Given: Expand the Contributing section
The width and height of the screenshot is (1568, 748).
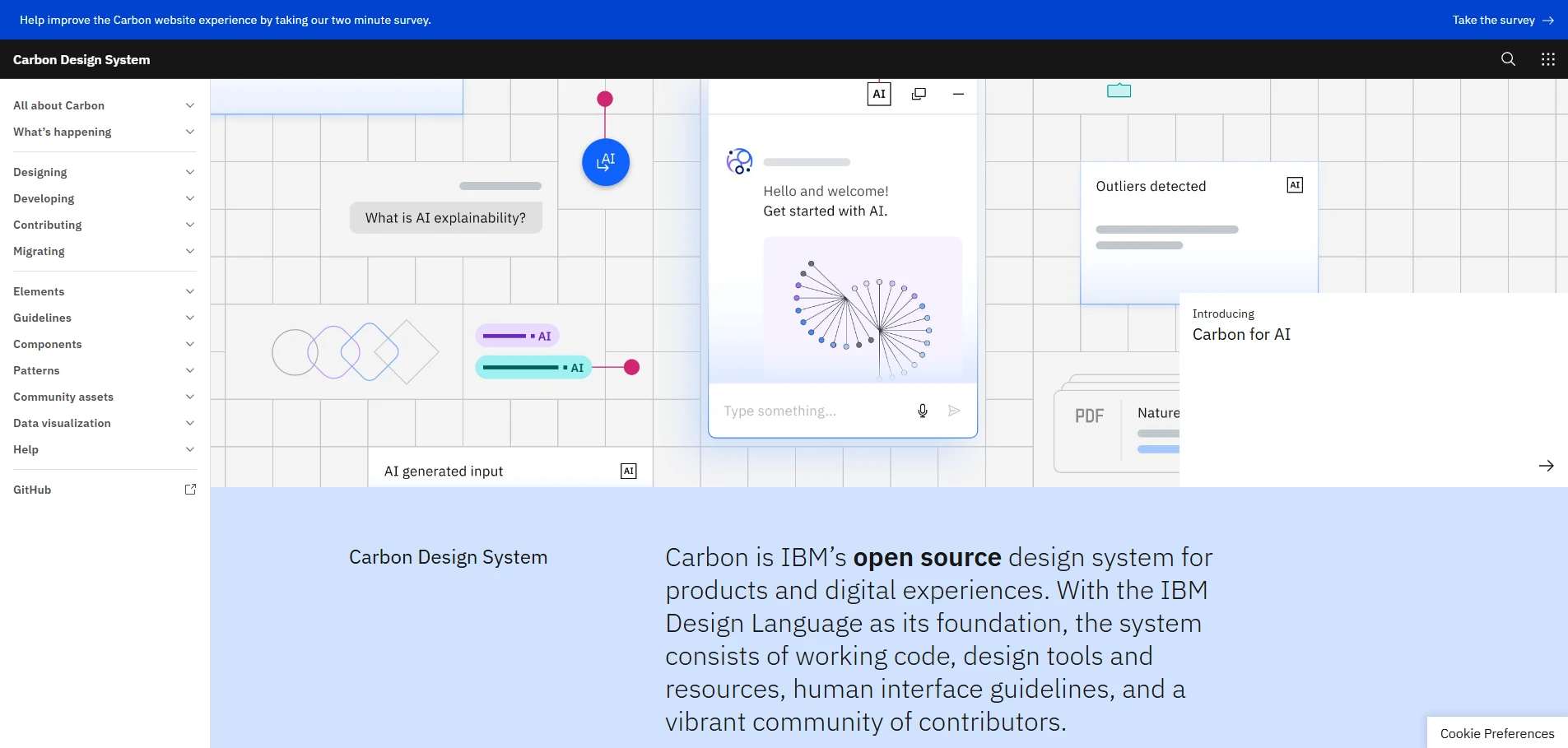Looking at the screenshot, I should (105, 225).
